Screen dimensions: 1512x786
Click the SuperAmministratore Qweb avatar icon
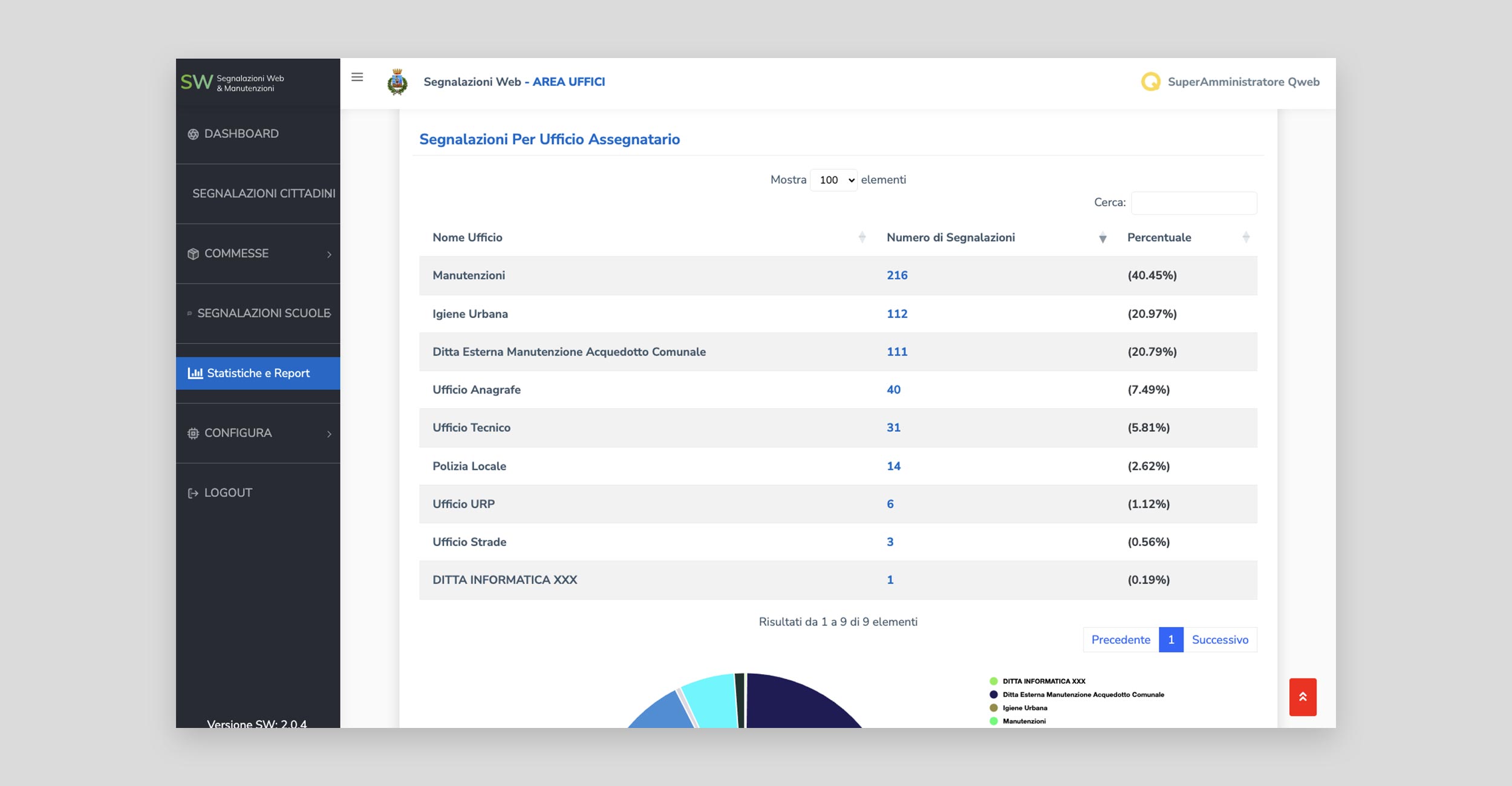(x=1150, y=82)
